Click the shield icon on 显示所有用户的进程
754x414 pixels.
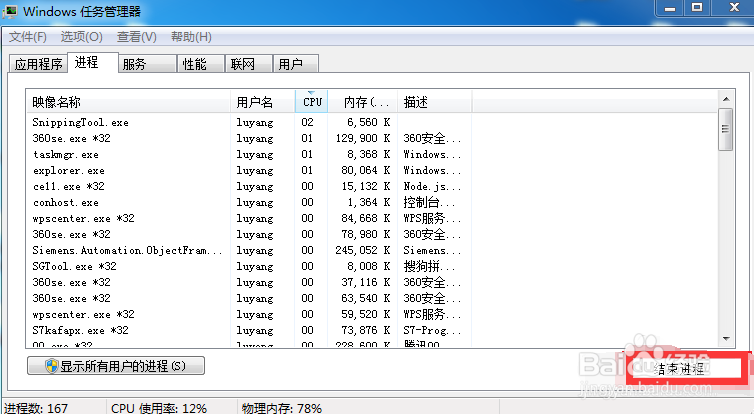coord(51,366)
